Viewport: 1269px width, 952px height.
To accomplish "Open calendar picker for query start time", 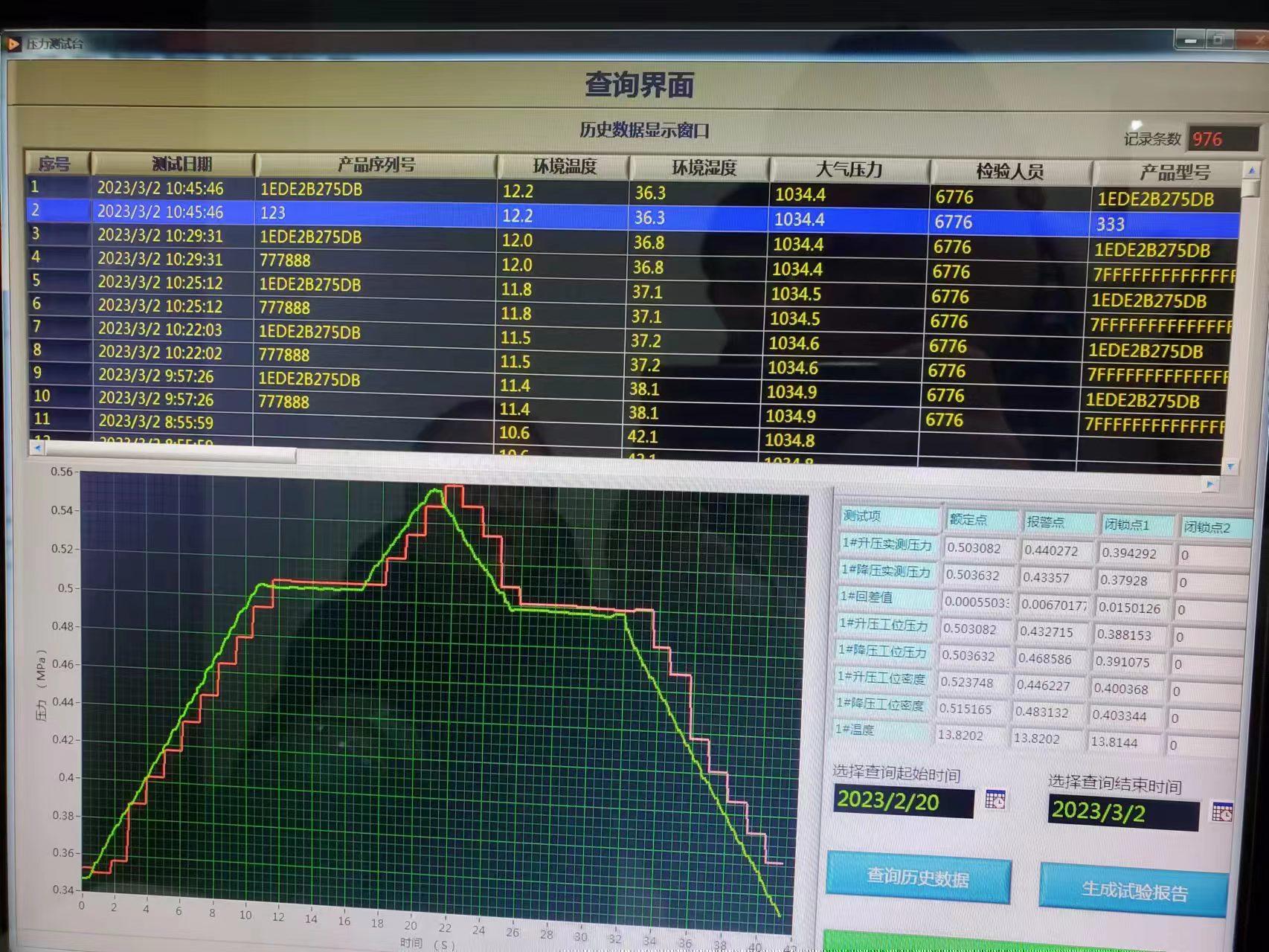I will (x=995, y=800).
